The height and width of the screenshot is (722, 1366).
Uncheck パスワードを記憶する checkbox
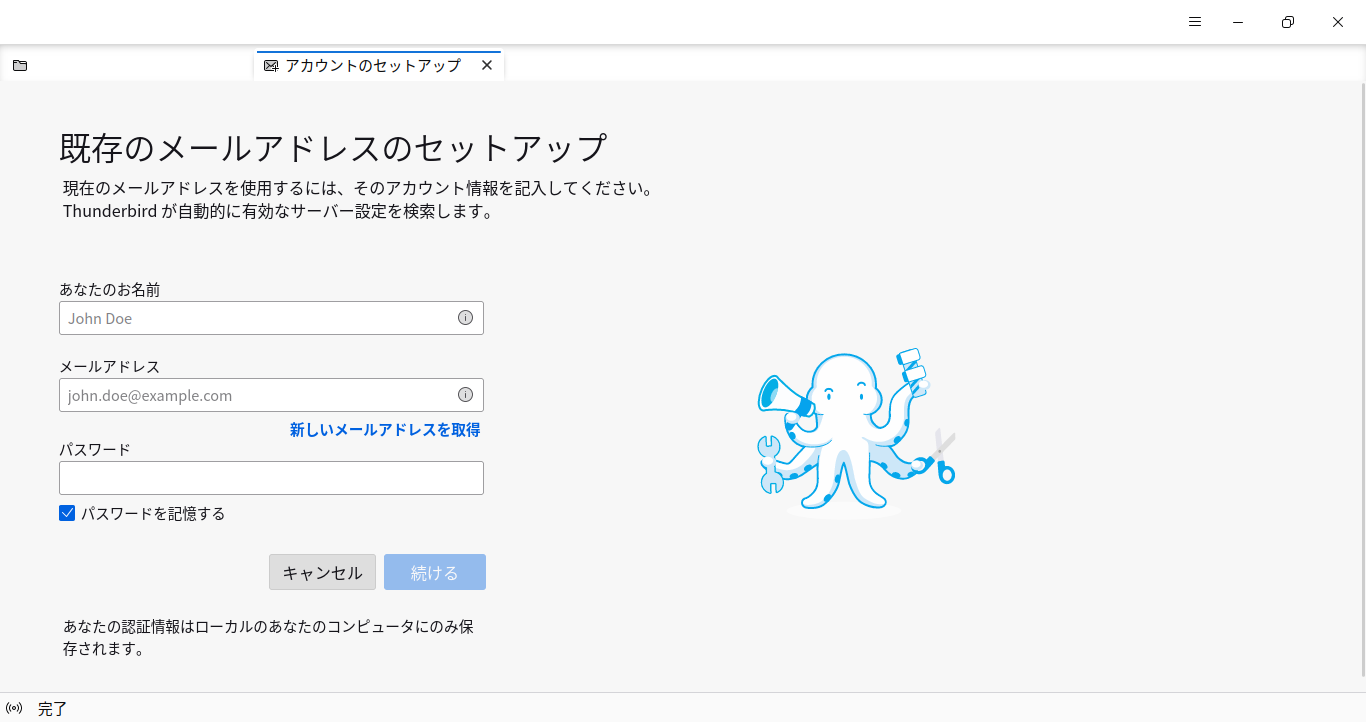[x=67, y=513]
